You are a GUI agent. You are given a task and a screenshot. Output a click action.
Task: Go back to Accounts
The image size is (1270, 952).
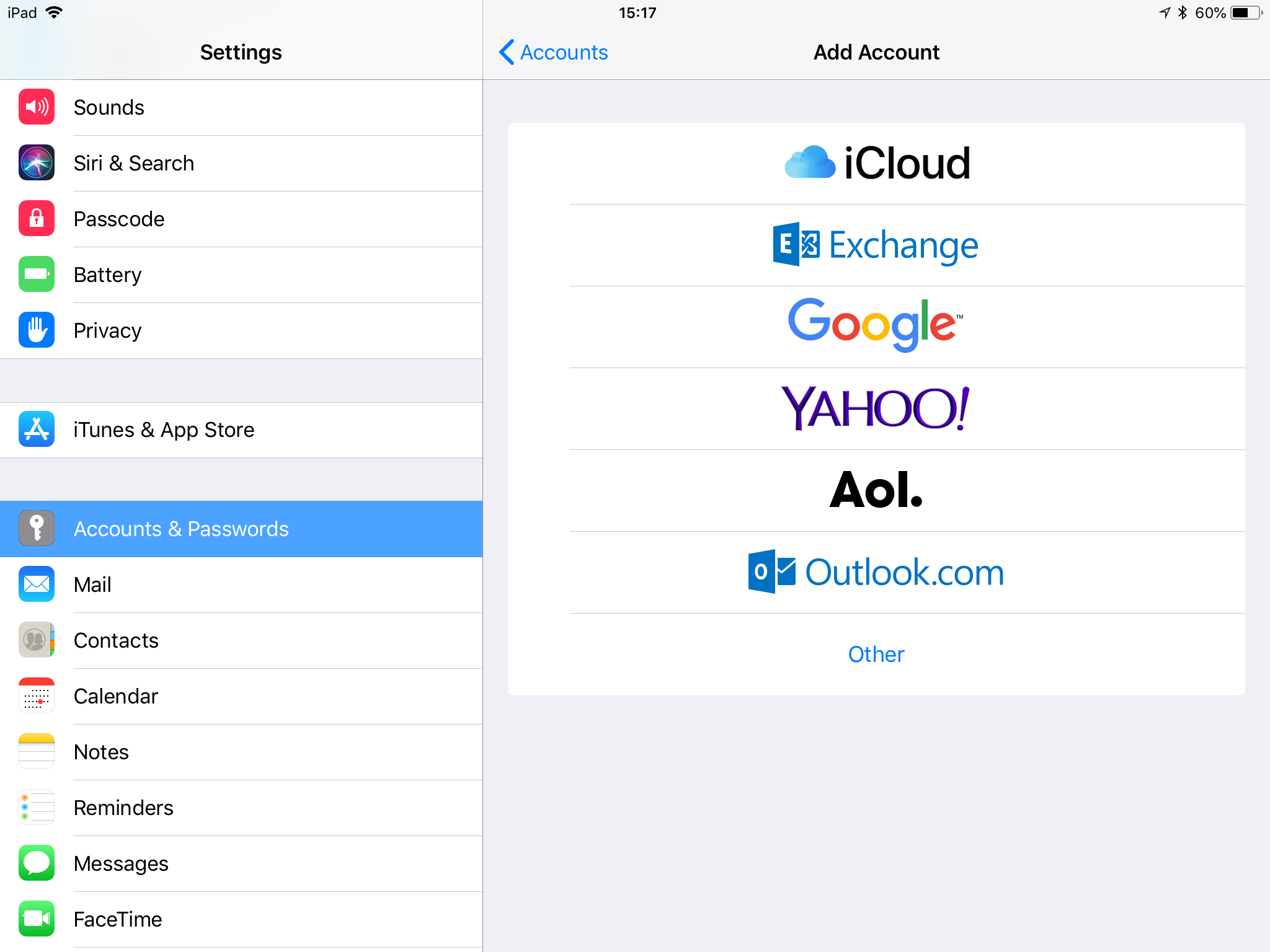tap(554, 52)
